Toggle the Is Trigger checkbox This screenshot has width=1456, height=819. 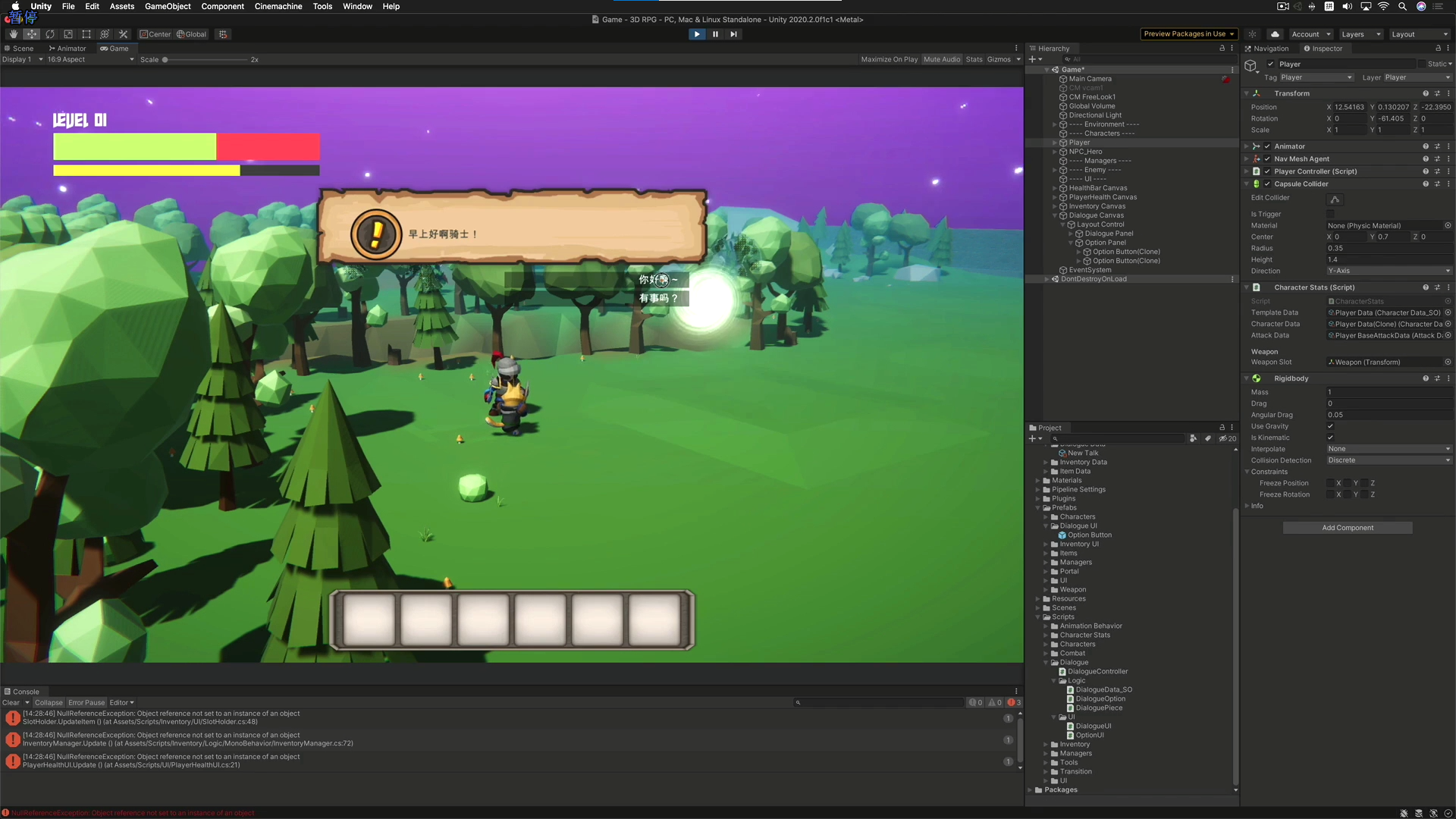[1331, 214]
